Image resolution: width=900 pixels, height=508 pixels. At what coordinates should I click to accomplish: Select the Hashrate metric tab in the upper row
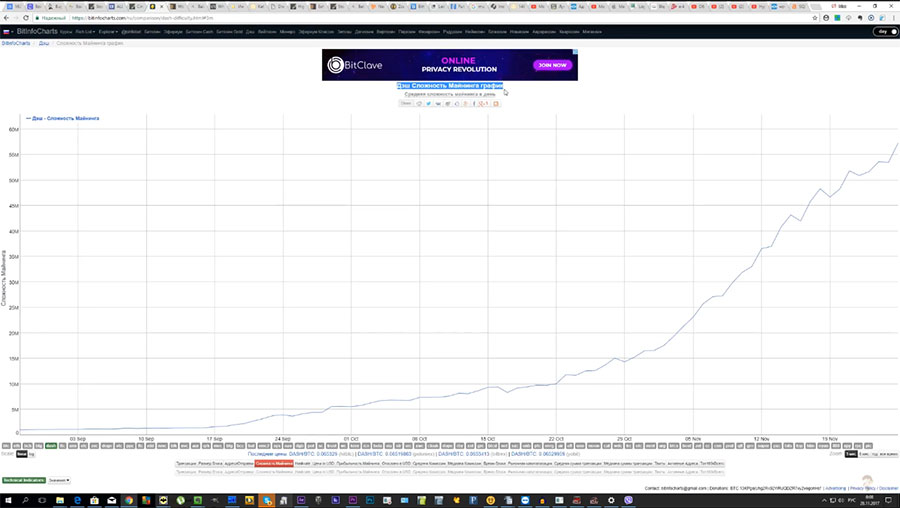[x=302, y=463]
